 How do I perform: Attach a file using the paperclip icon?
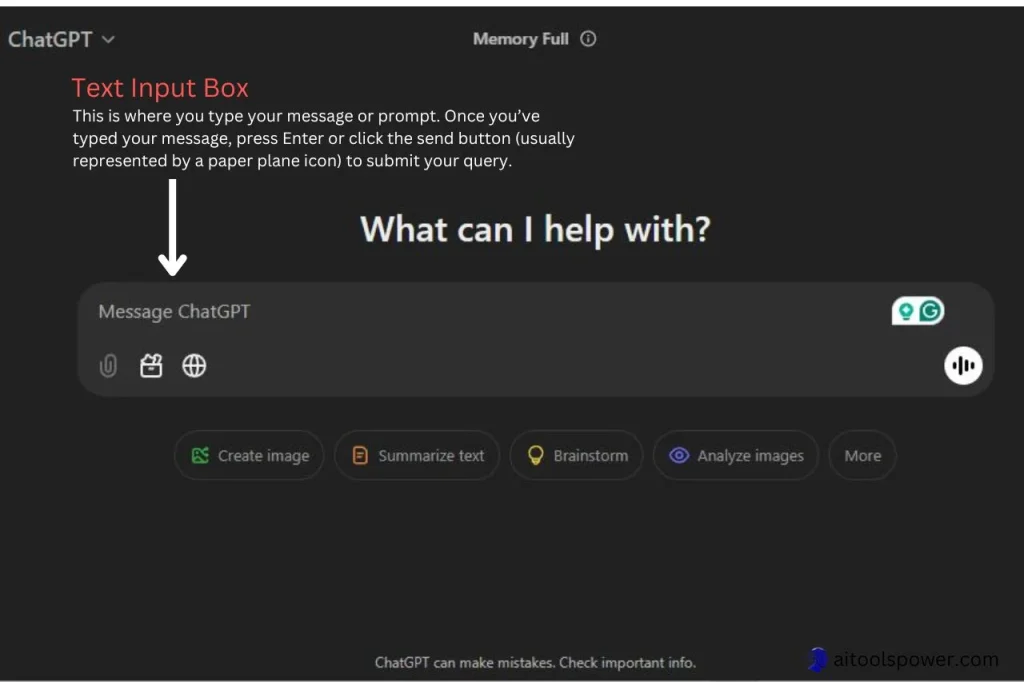[x=108, y=367]
